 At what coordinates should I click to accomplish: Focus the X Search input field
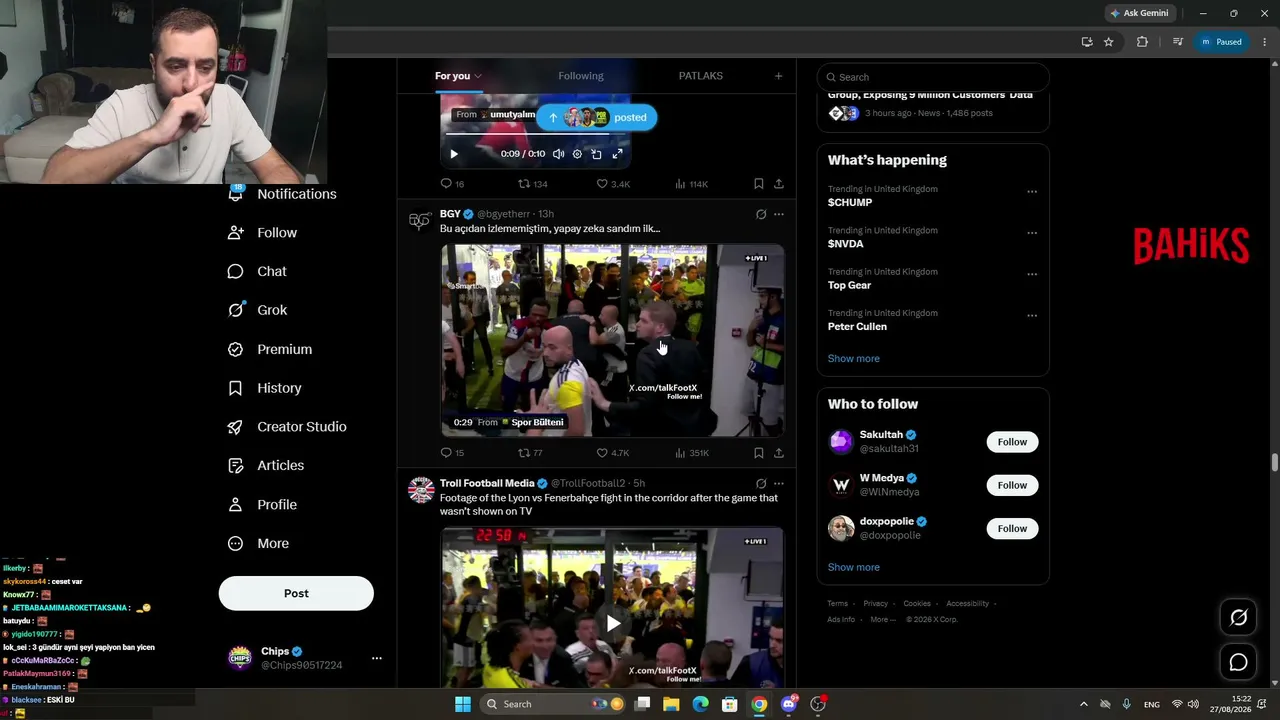tap(933, 77)
